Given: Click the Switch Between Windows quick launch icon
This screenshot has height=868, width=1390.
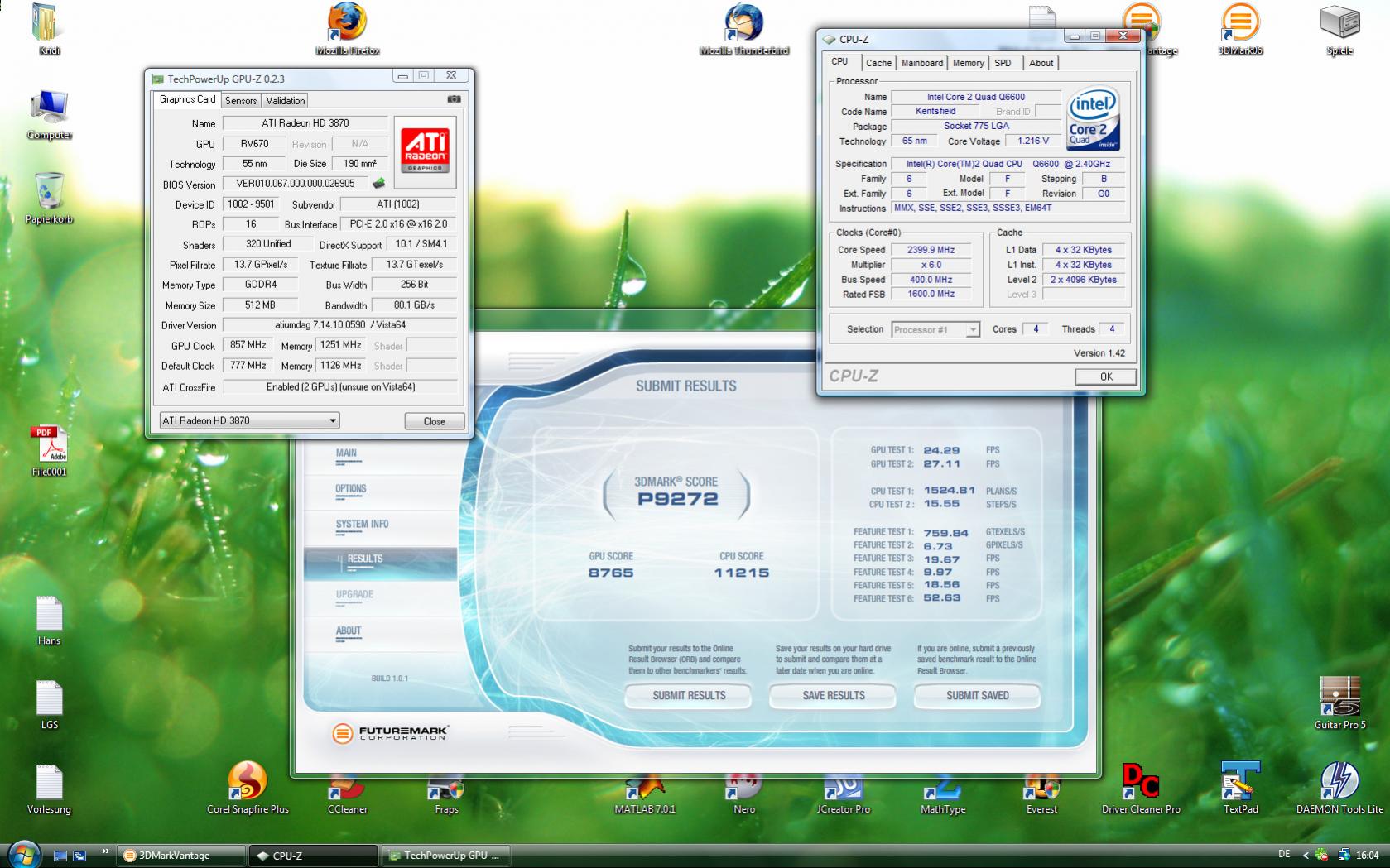Looking at the screenshot, I should (79, 856).
